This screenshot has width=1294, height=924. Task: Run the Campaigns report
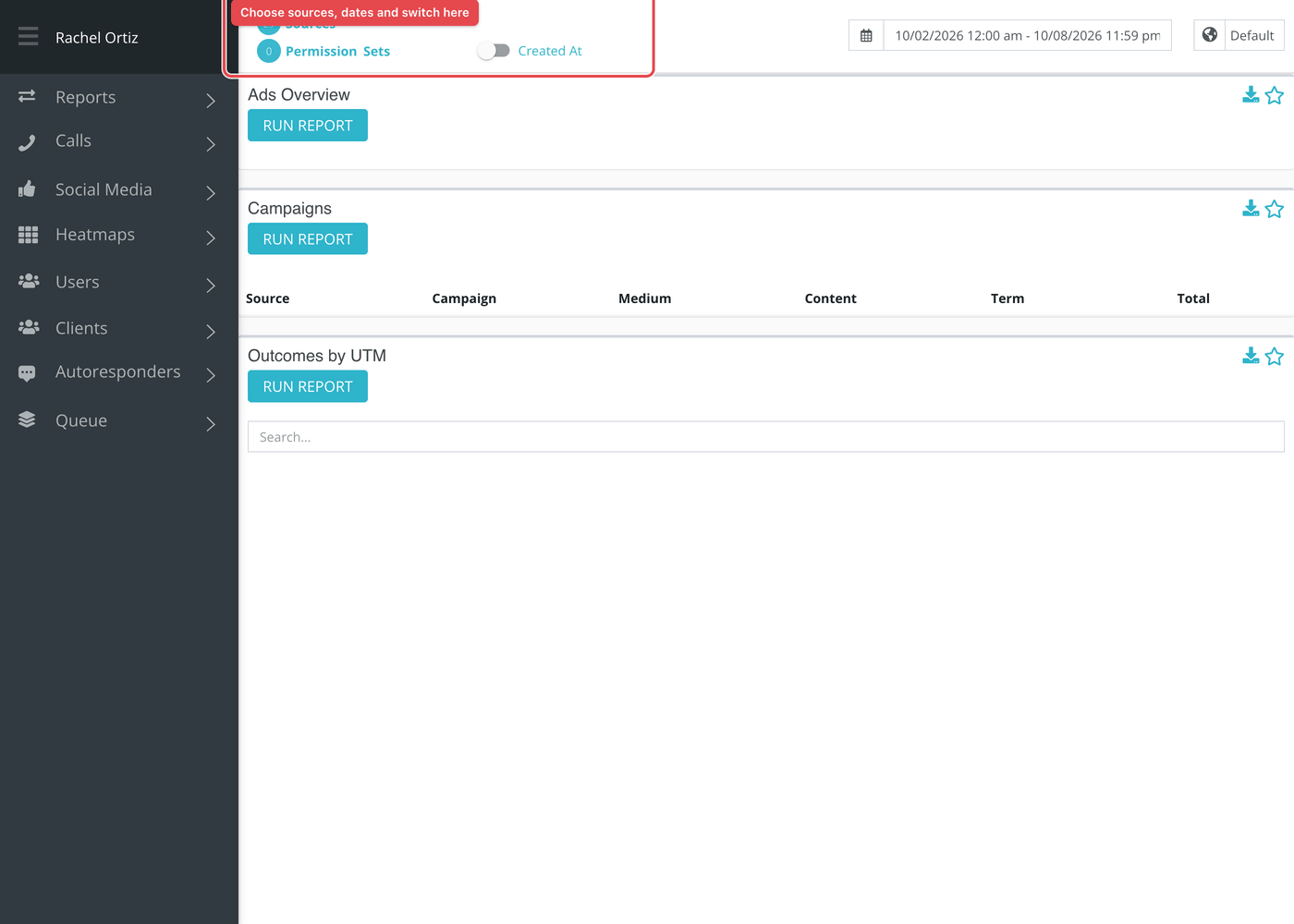point(308,239)
